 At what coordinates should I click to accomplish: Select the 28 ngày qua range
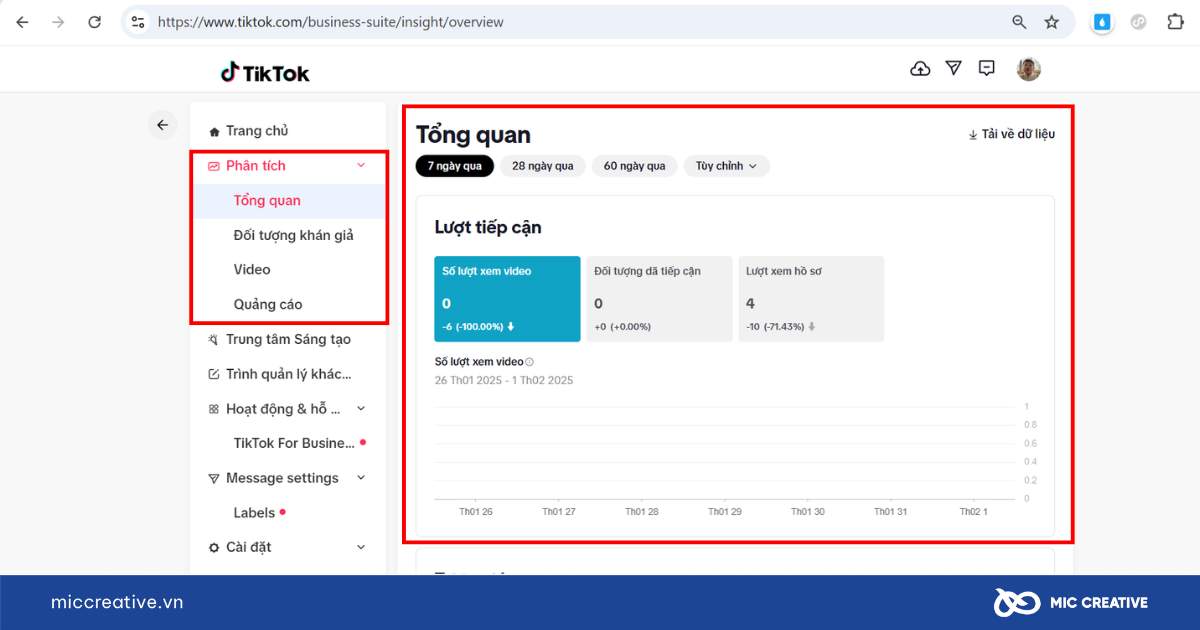543,166
